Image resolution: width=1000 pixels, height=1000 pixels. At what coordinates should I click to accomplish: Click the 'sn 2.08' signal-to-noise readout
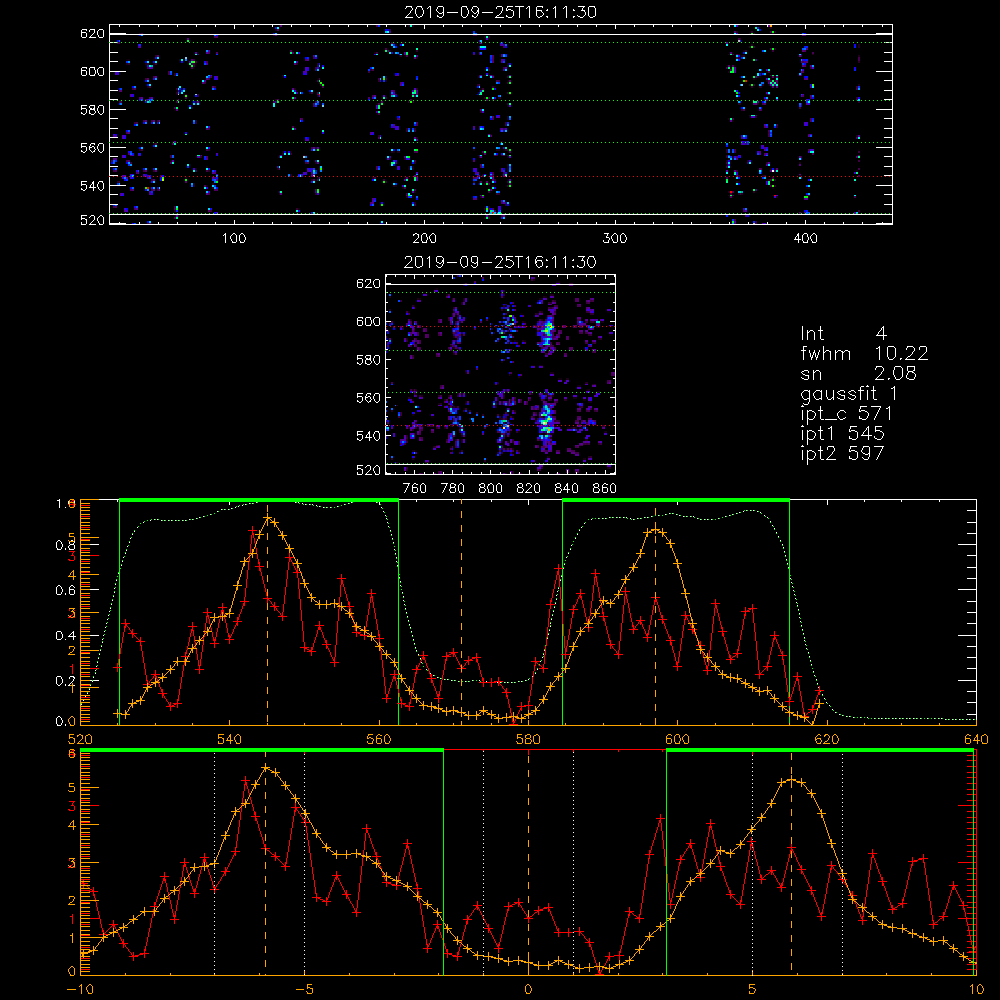pyautogui.click(x=858, y=372)
